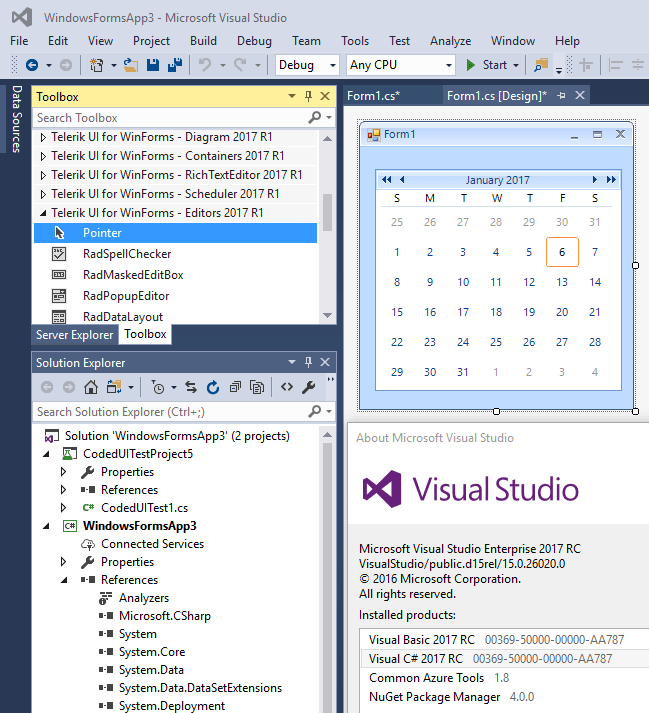
Task: Pin the Solution Explorer panel
Action: (308, 362)
